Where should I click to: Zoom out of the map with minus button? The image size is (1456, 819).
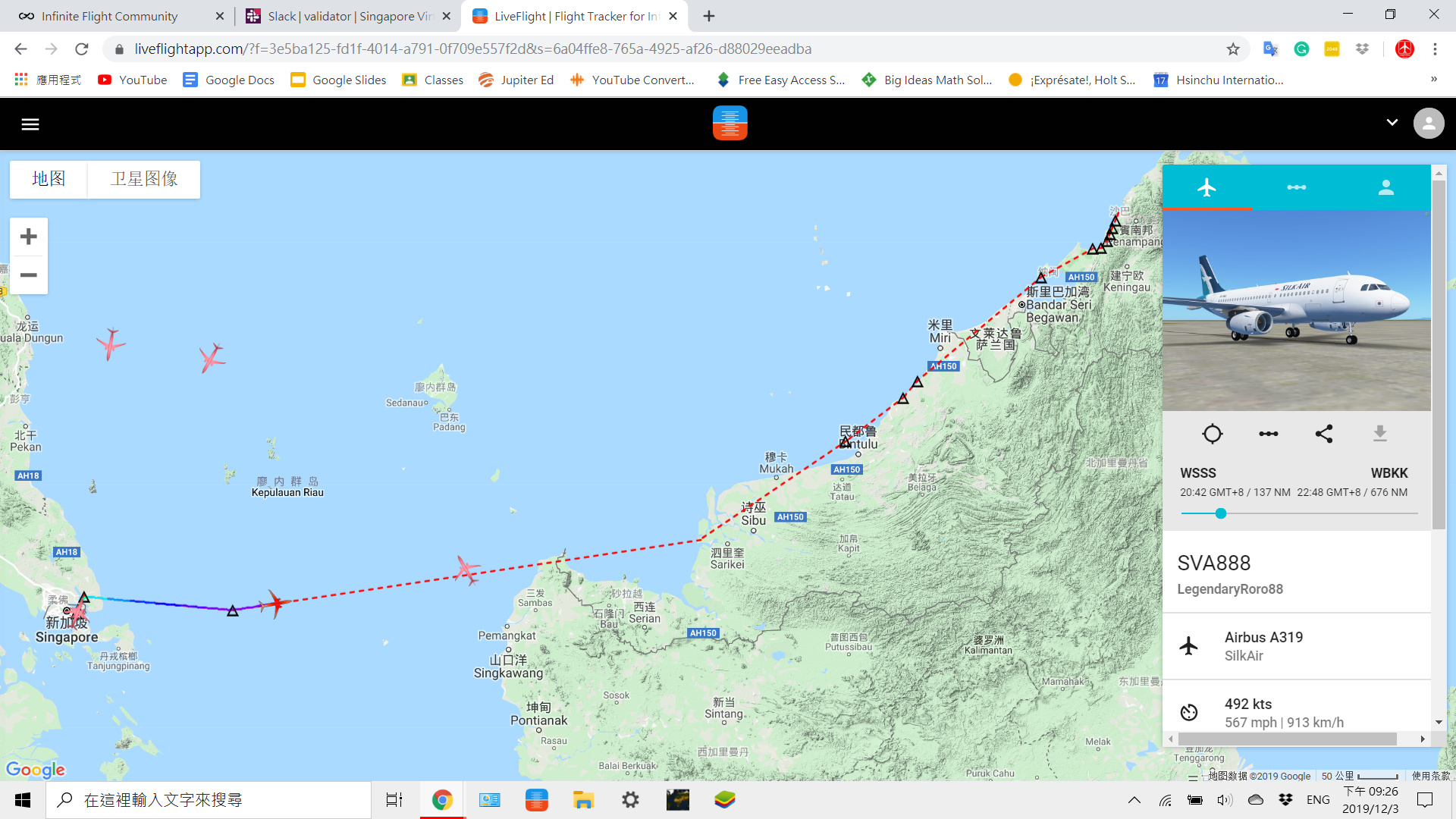29,275
